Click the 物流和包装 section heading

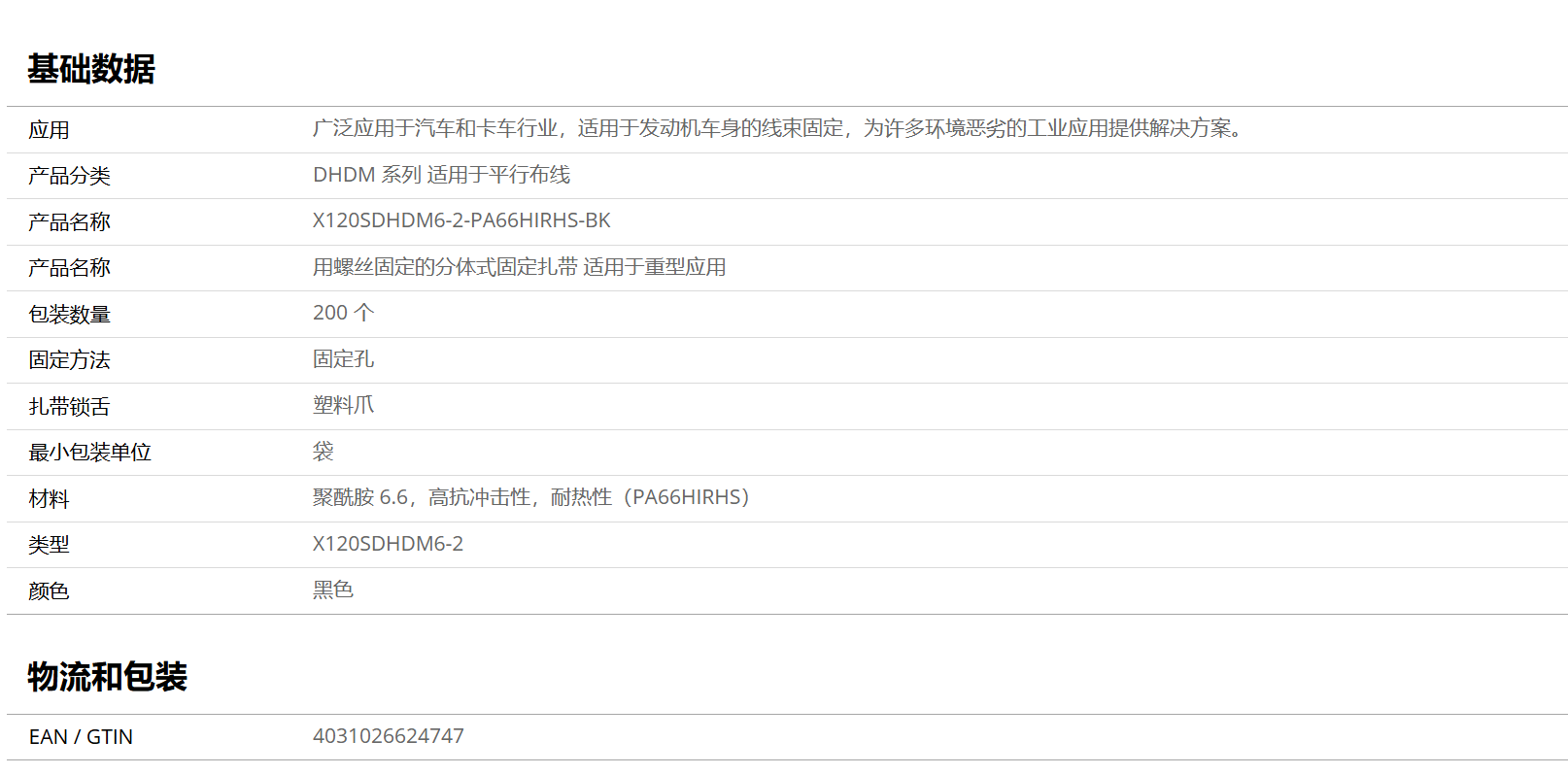point(107,677)
